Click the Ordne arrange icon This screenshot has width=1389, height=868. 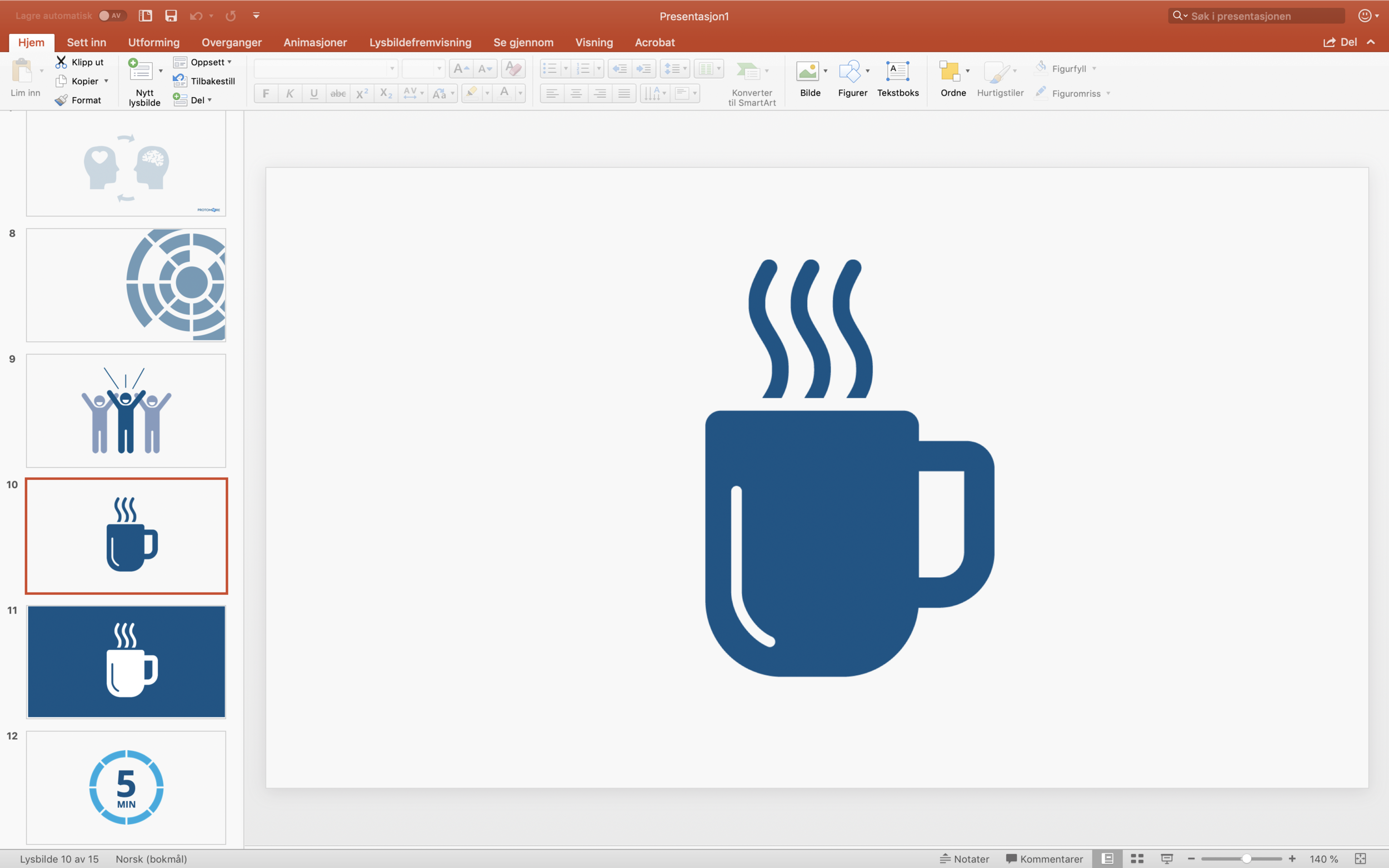click(950, 71)
